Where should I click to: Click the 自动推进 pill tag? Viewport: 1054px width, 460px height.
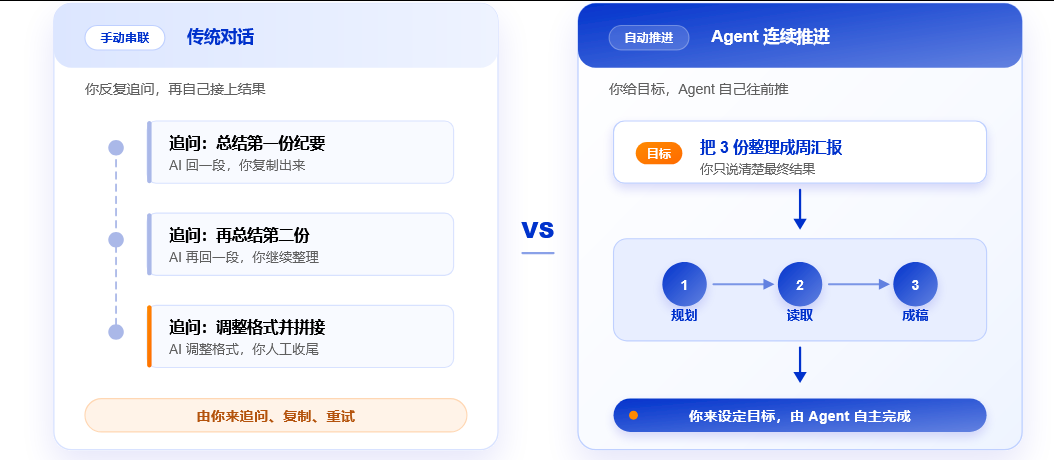(x=649, y=38)
